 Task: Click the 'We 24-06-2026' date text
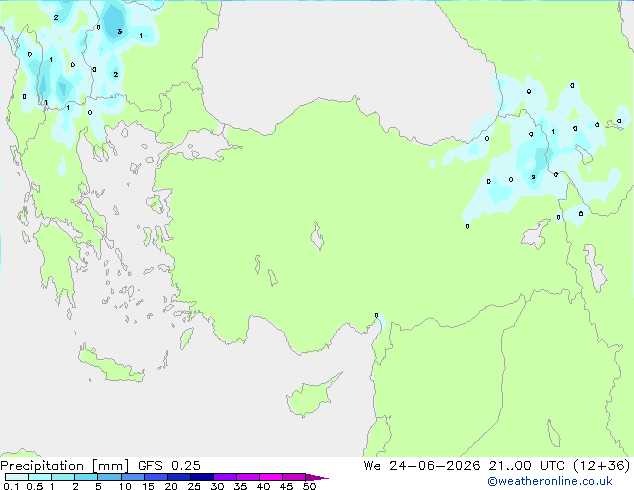click(x=422, y=466)
